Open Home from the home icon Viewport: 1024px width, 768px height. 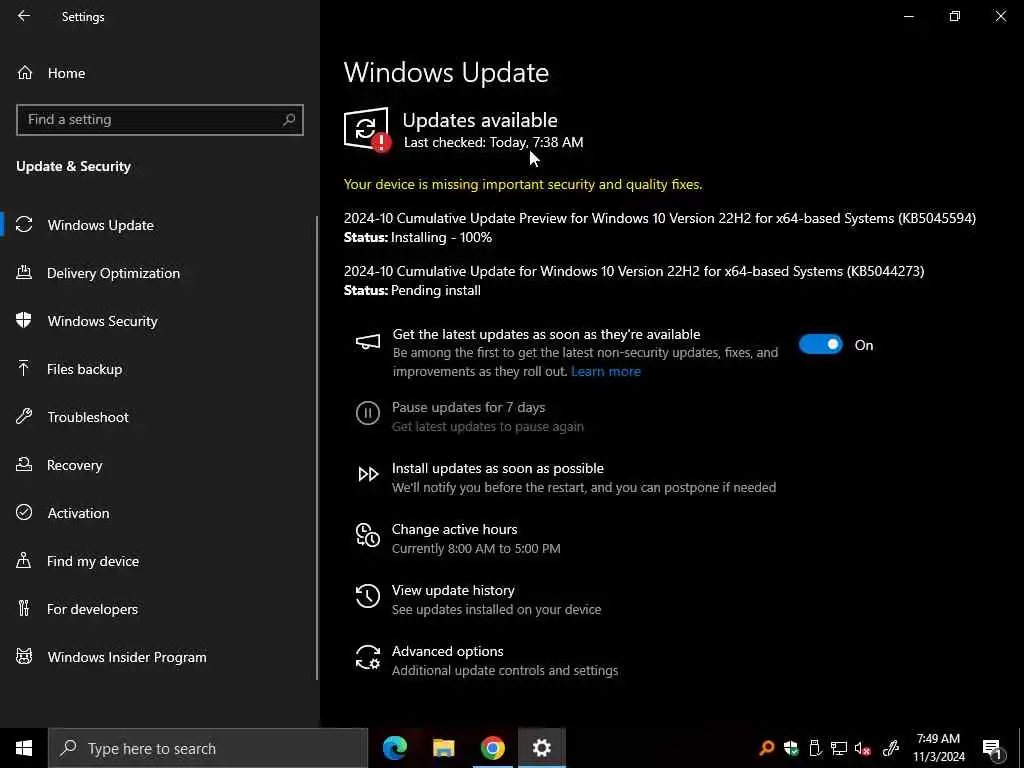25,72
